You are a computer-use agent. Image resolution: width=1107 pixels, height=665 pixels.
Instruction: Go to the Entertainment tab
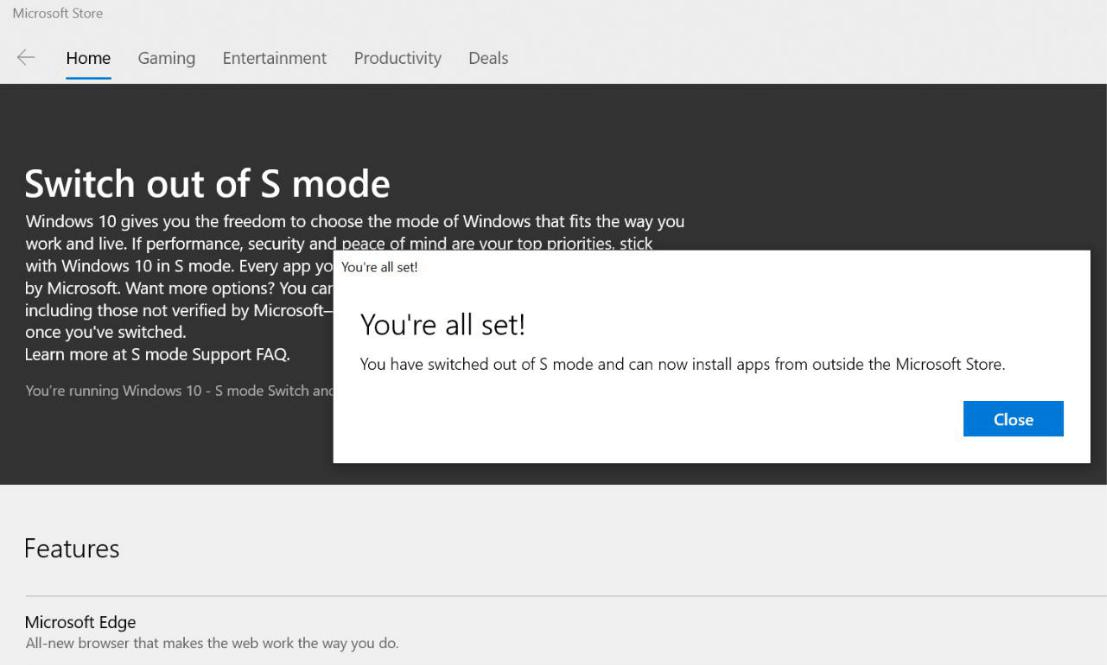(x=274, y=58)
